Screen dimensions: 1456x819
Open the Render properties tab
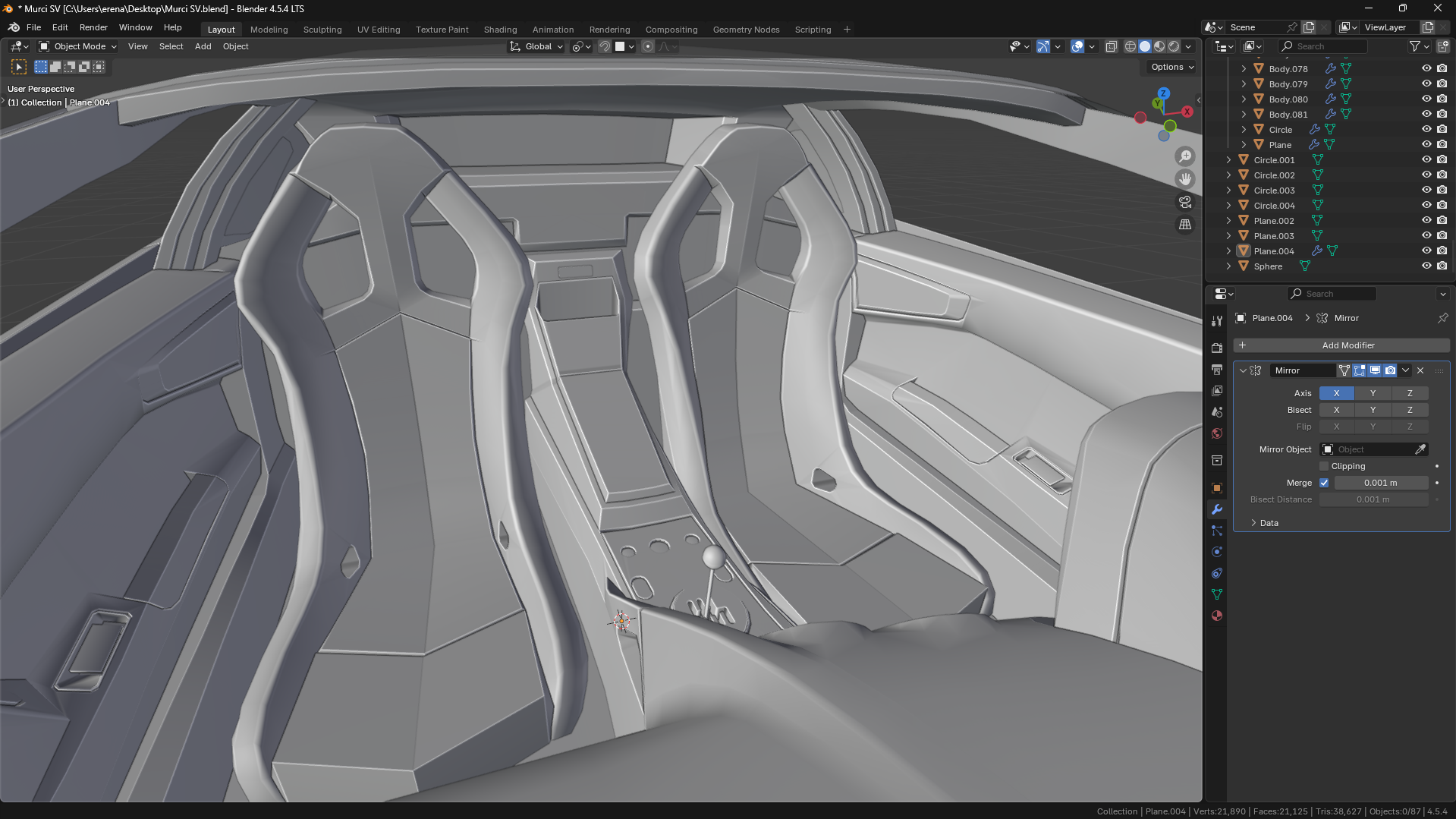[x=1217, y=348]
